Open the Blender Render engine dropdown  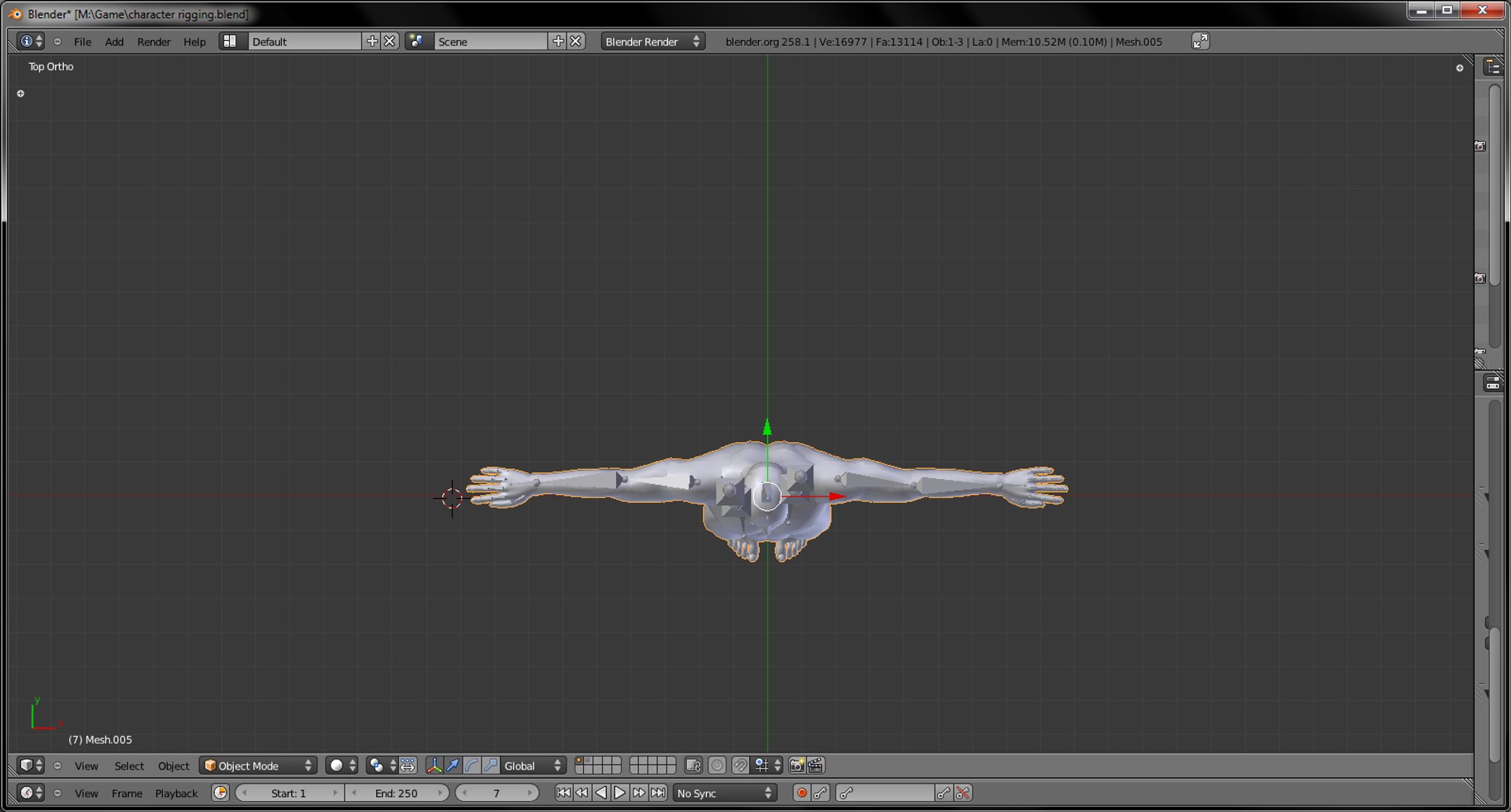click(652, 42)
